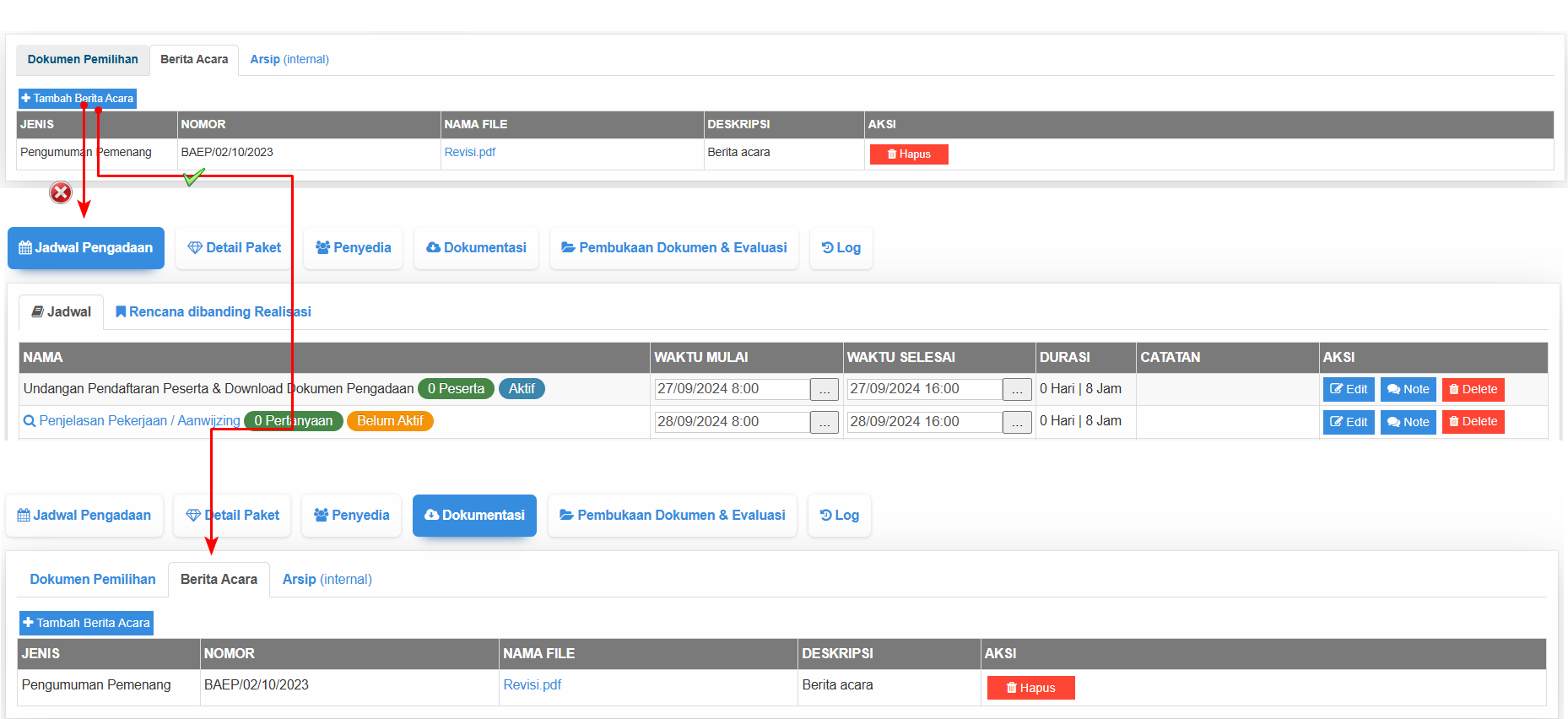
Task: Delete the Undangan Pendaftaran Peserta schedule row
Action: point(1473,390)
